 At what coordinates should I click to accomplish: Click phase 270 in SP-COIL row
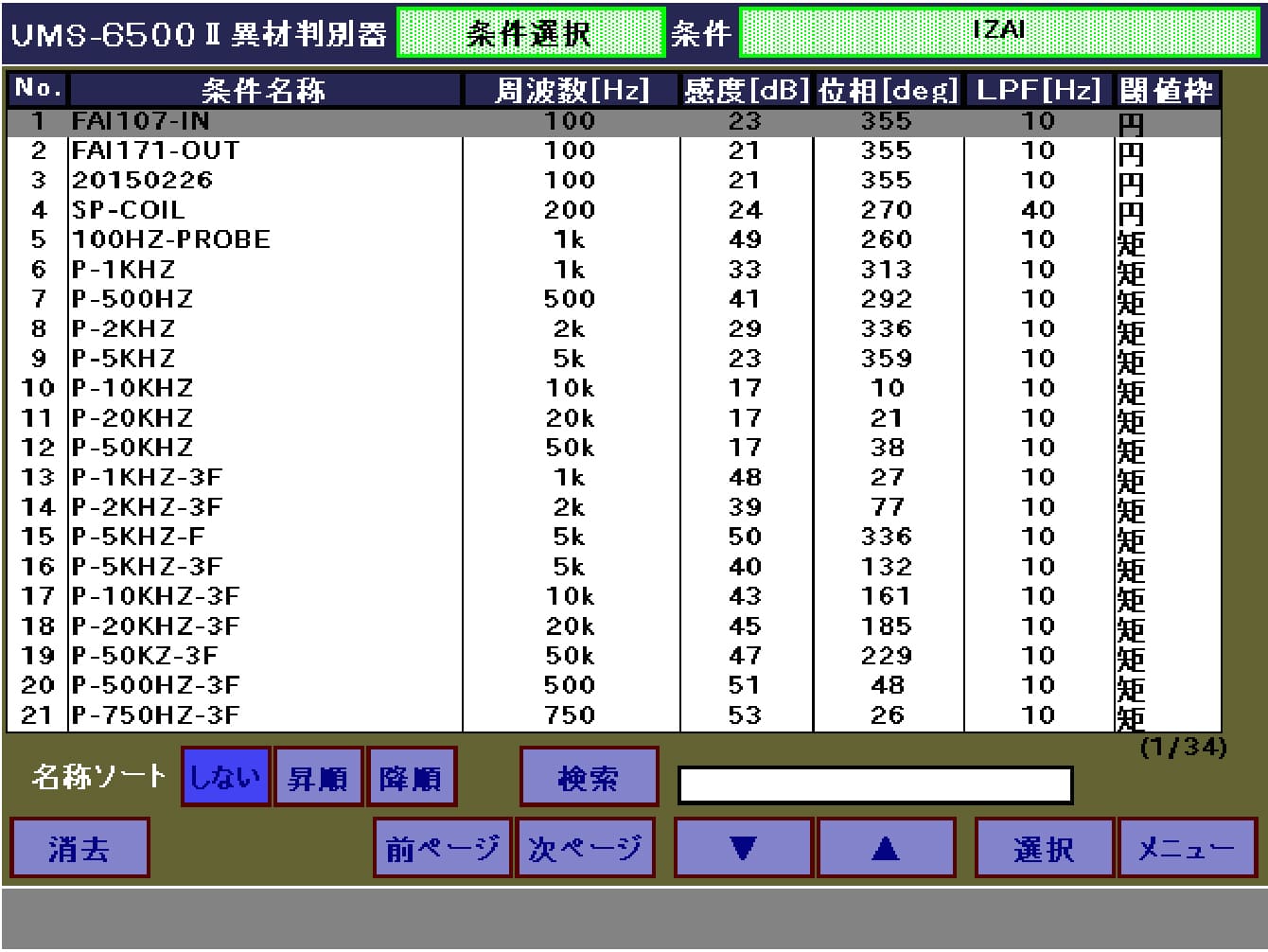click(x=887, y=210)
